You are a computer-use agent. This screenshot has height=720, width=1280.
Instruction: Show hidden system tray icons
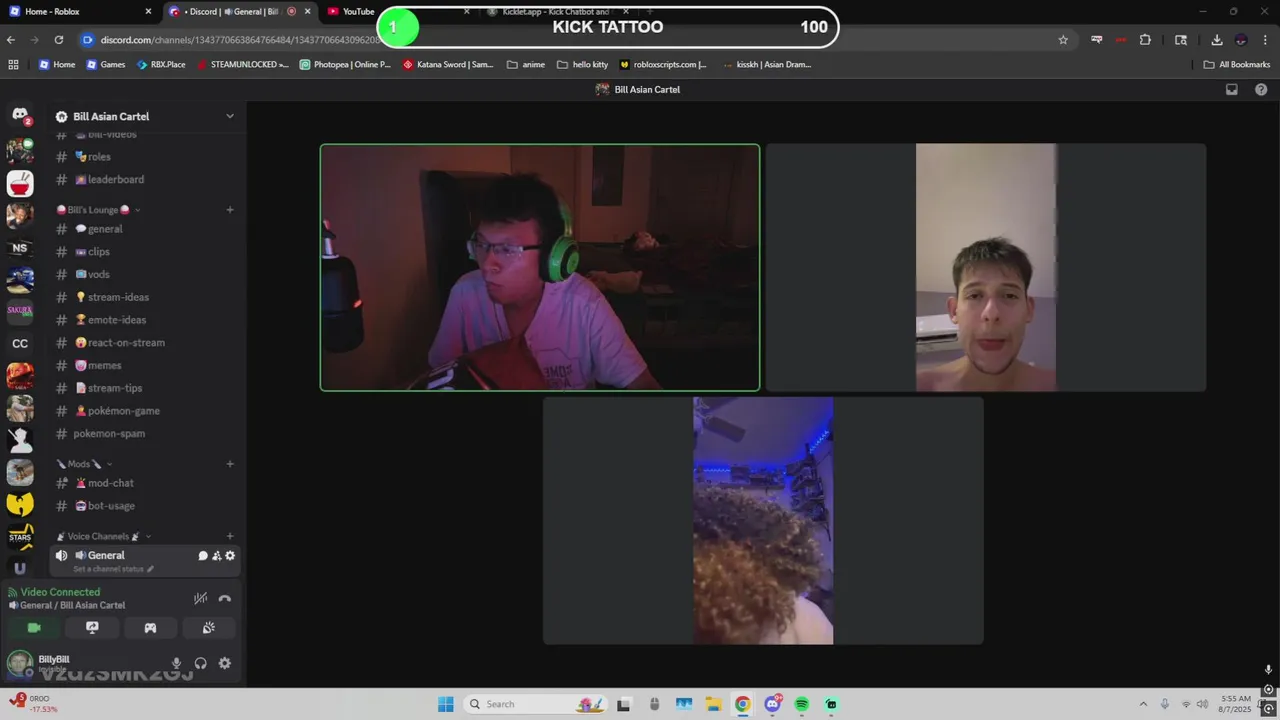click(x=1143, y=704)
